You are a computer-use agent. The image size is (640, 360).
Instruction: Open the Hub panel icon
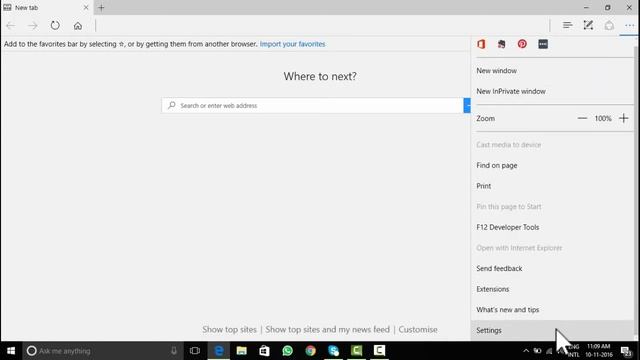pyautogui.click(x=567, y=25)
